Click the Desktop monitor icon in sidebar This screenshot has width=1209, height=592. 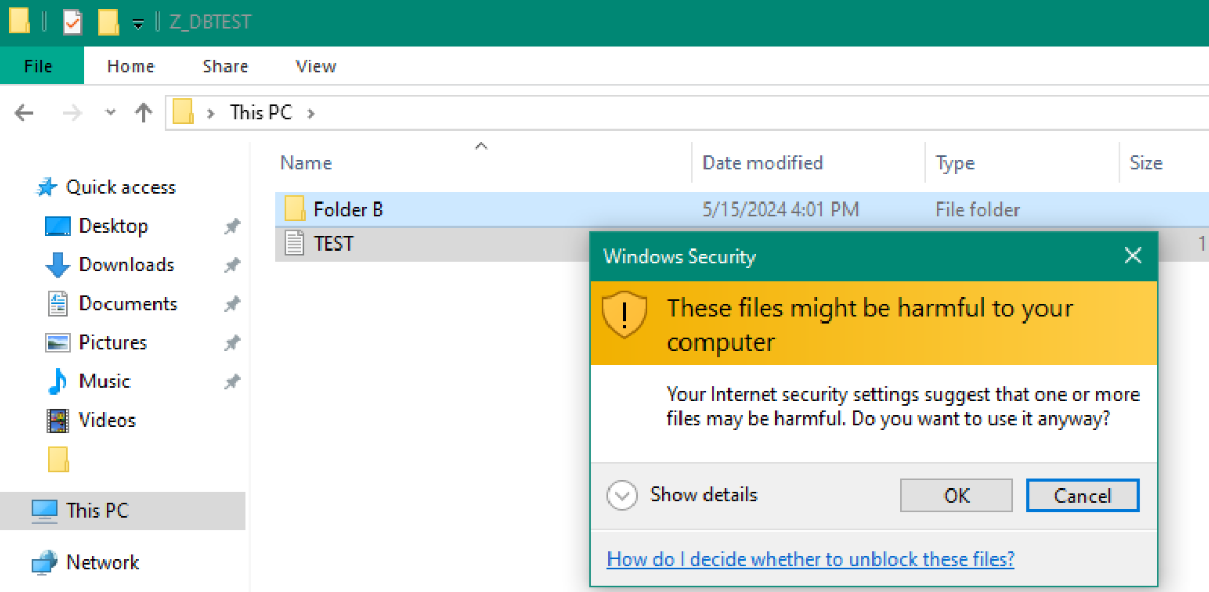(58, 226)
